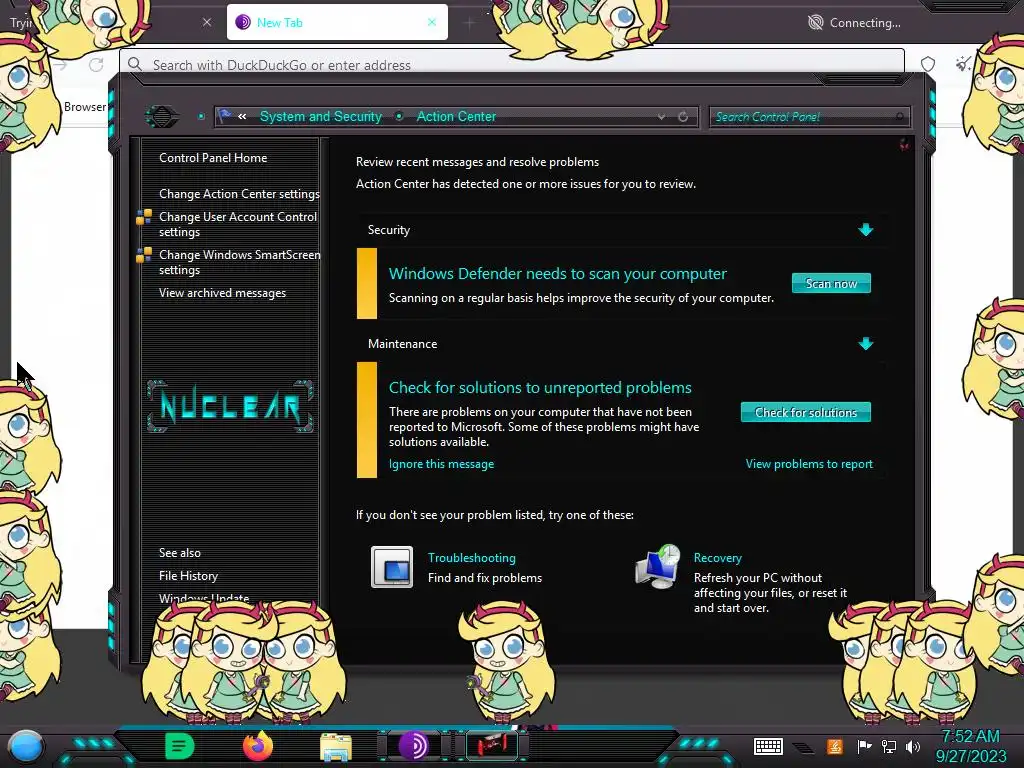Switch to red Control Panel taskbar item

point(492,746)
